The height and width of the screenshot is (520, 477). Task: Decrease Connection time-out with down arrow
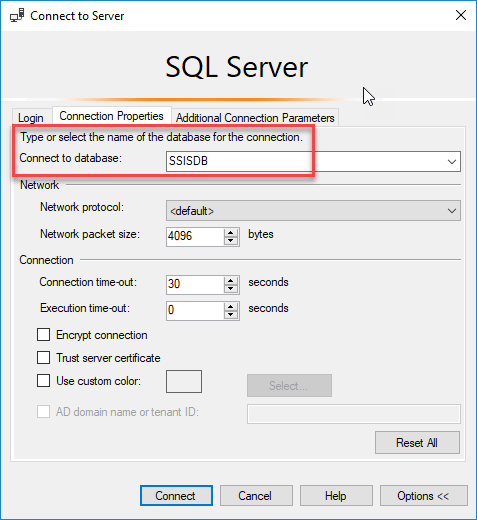click(231, 289)
